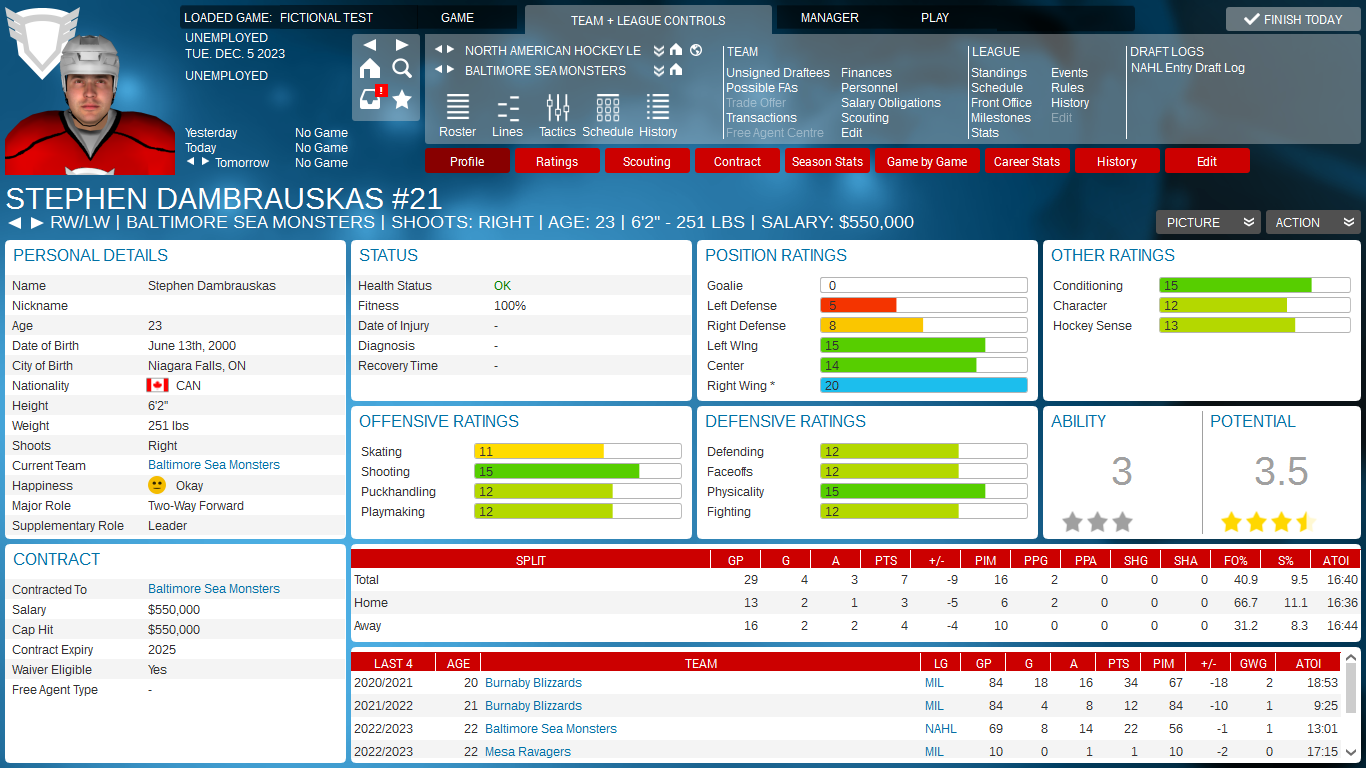1366x768 pixels.
Task: Click home icon next to Baltimore Sea Monsters
Action: pyautogui.click(x=676, y=70)
